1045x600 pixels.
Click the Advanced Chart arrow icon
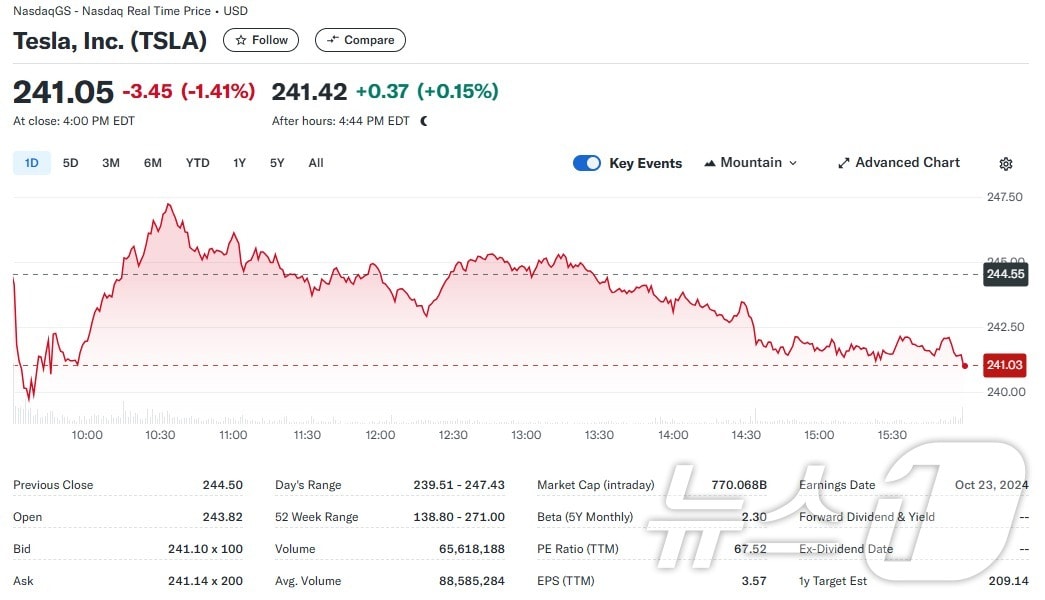843,162
